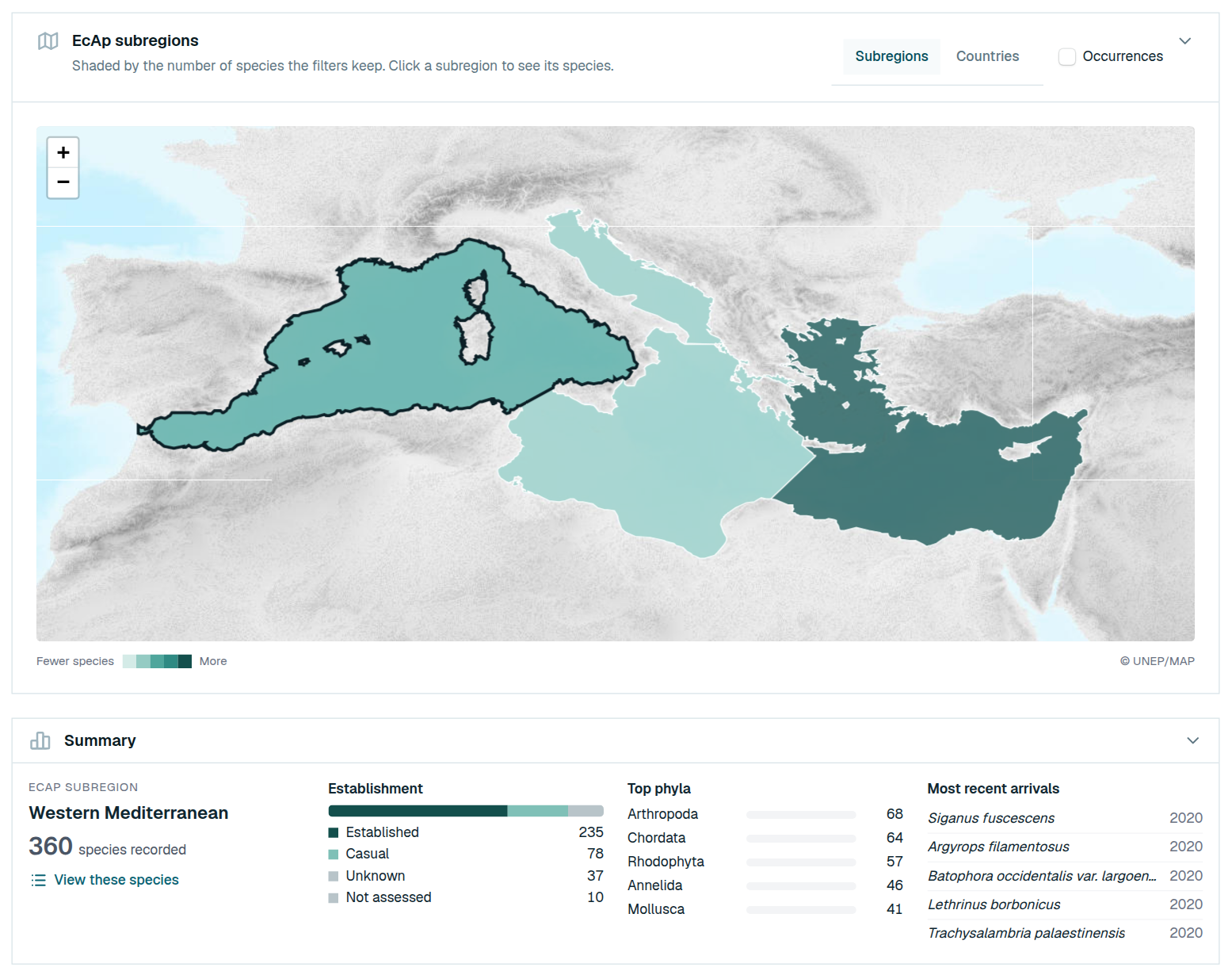Click the map icon beside EcAp subregions
1232x975 pixels.
(48, 41)
